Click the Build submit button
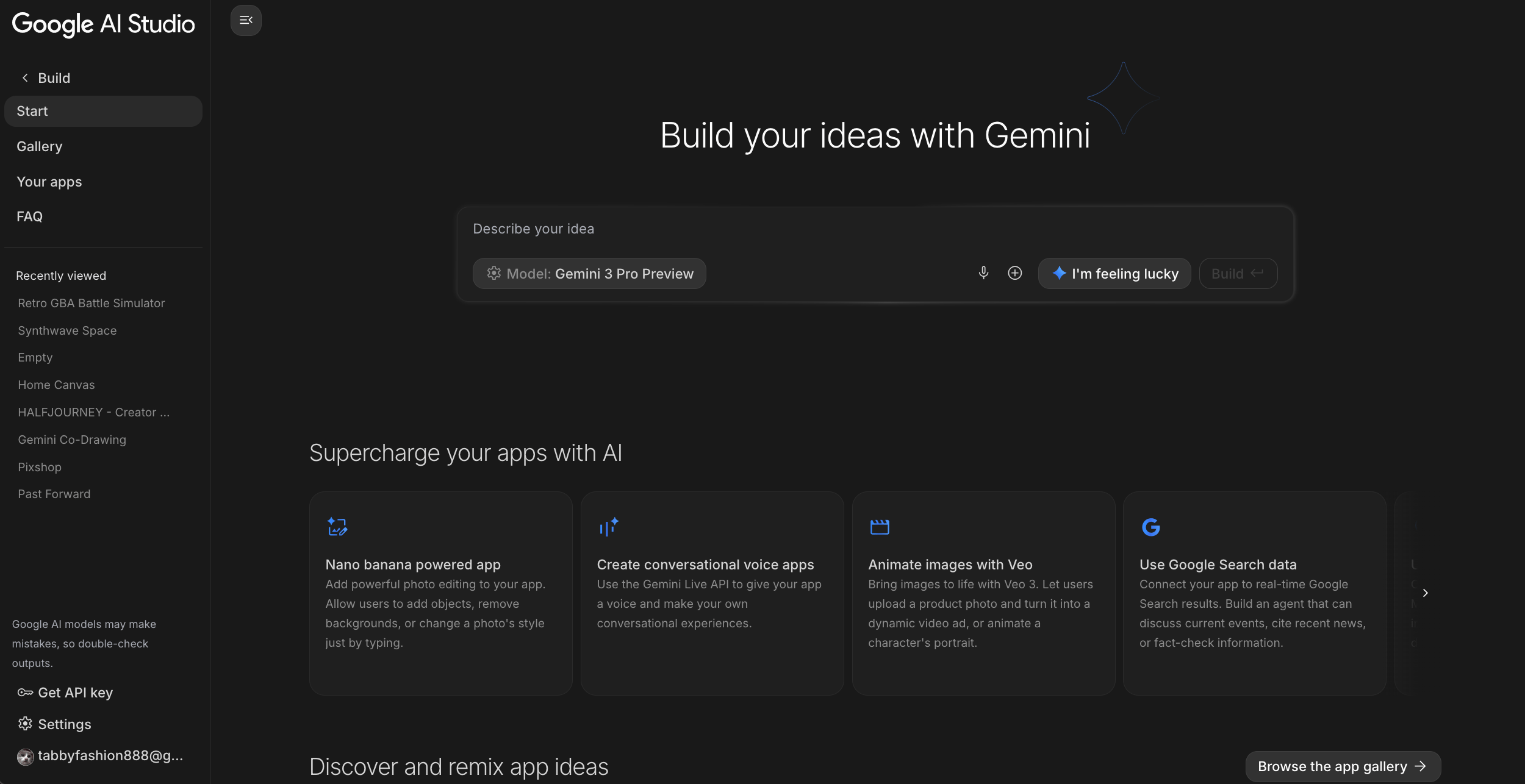This screenshot has height=784, width=1525. pyautogui.click(x=1238, y=274)
